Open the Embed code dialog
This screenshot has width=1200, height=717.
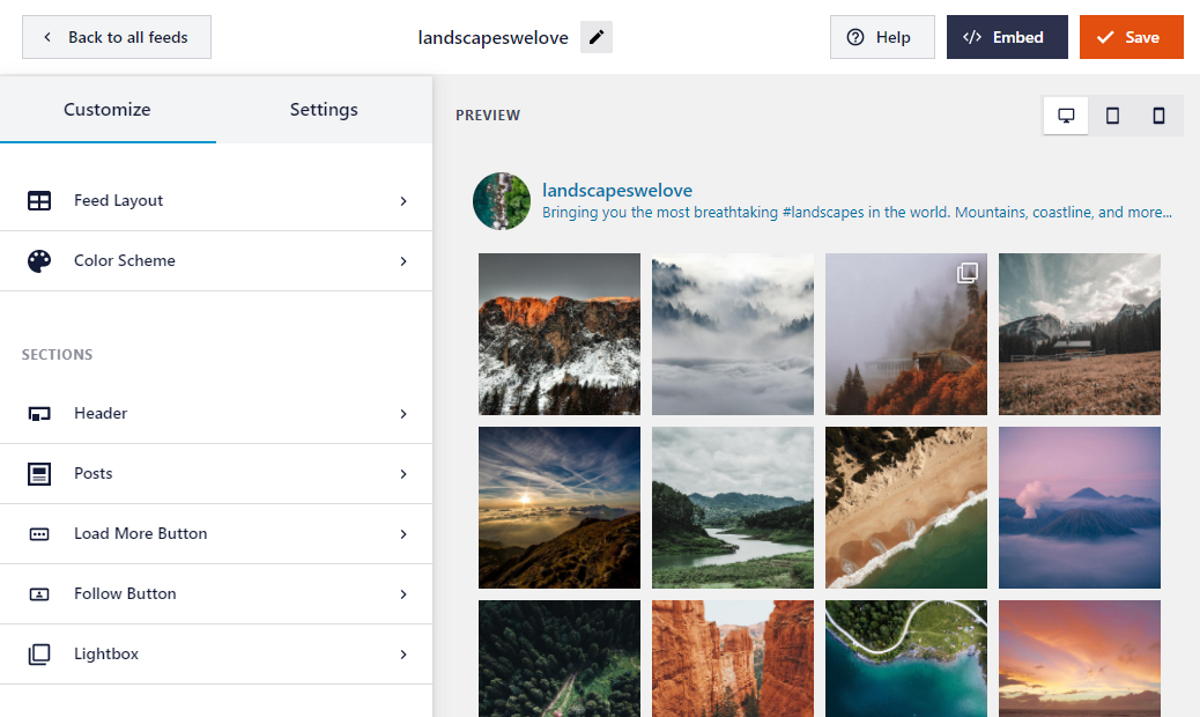[1006, 38]
